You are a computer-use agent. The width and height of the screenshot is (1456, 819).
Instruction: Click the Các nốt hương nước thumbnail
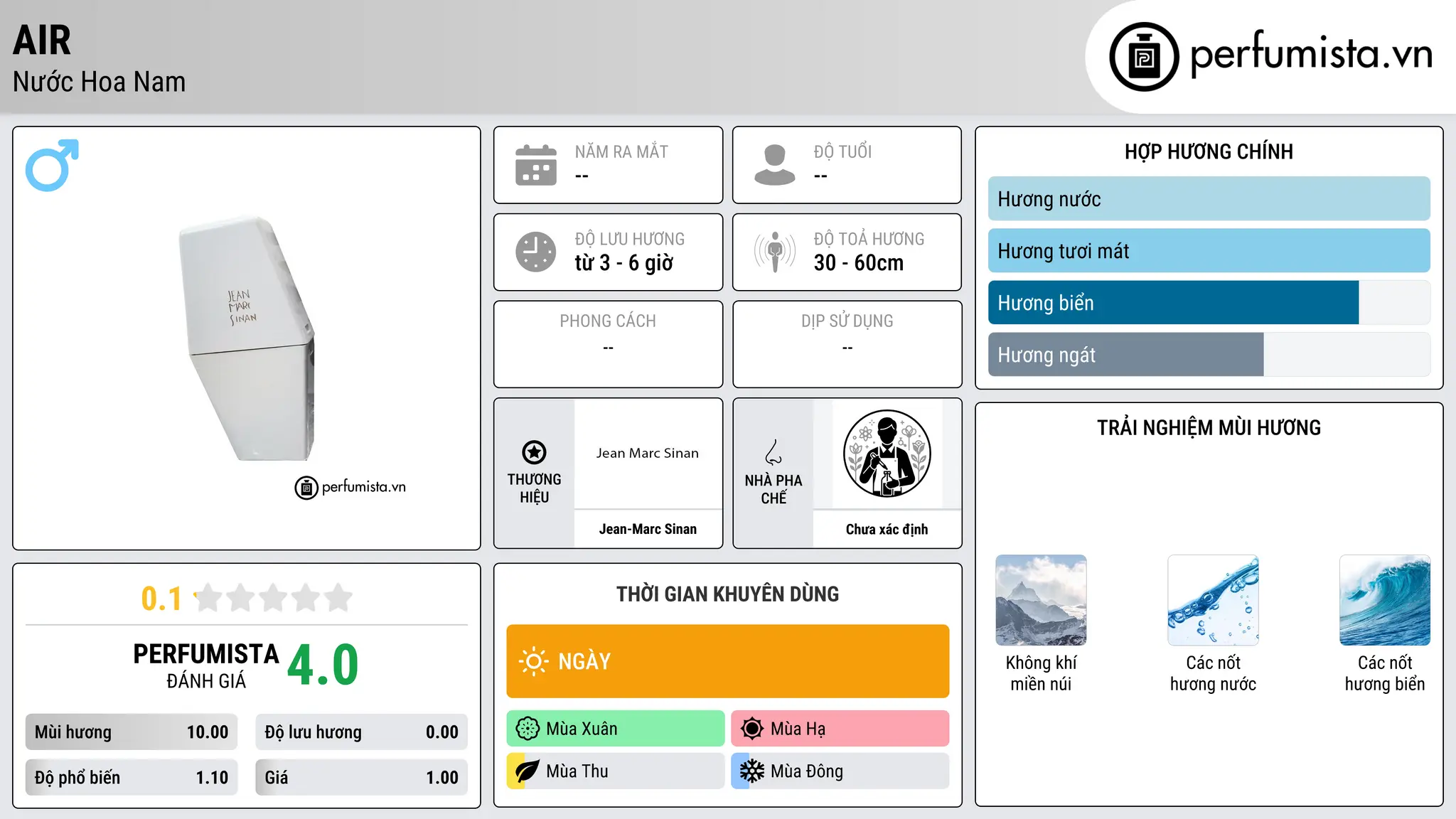(x=1213, y=600)
